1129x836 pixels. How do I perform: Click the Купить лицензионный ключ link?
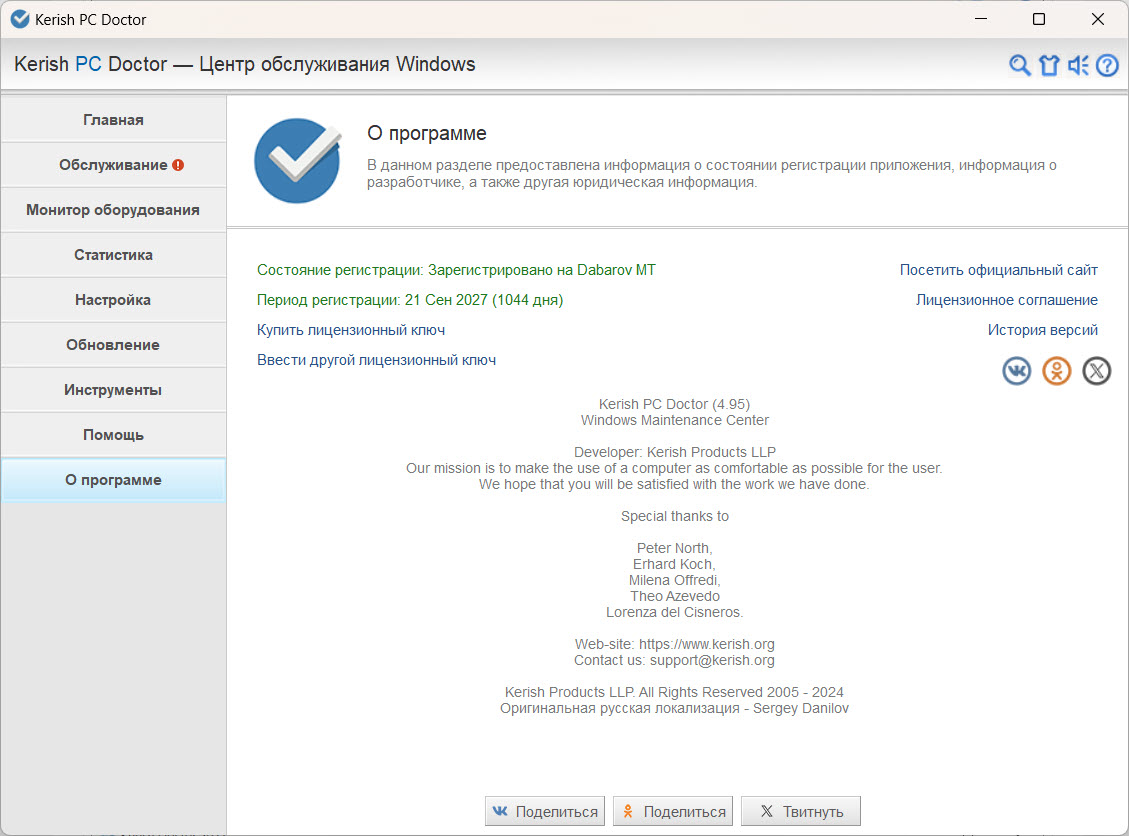(351, 330)
